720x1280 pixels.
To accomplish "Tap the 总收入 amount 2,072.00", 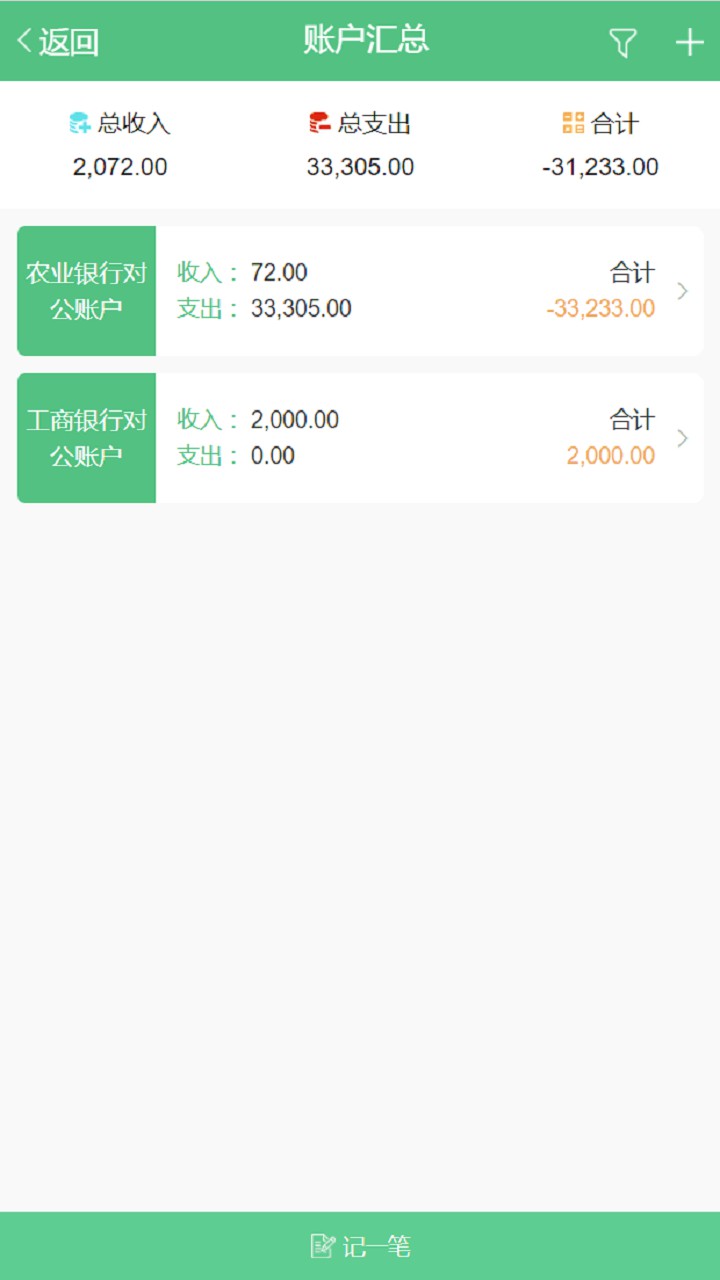I will tap(120, 167).
